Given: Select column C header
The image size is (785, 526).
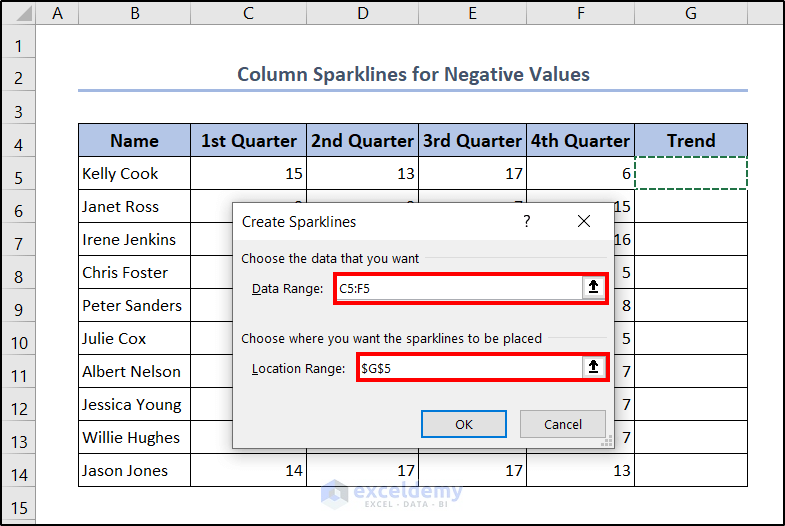Looking at the screenshot, I should point(248,13).
